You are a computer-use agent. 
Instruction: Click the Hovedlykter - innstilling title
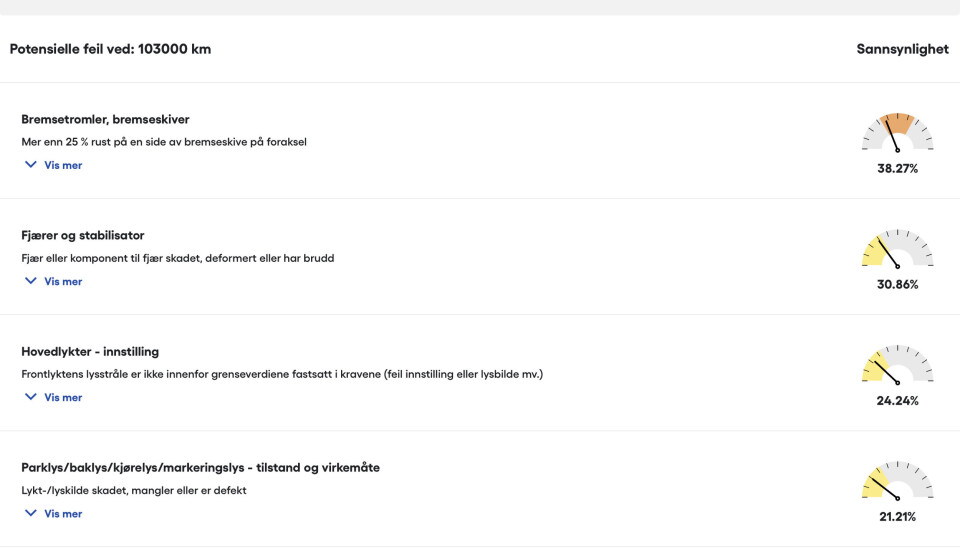(90, 351)
